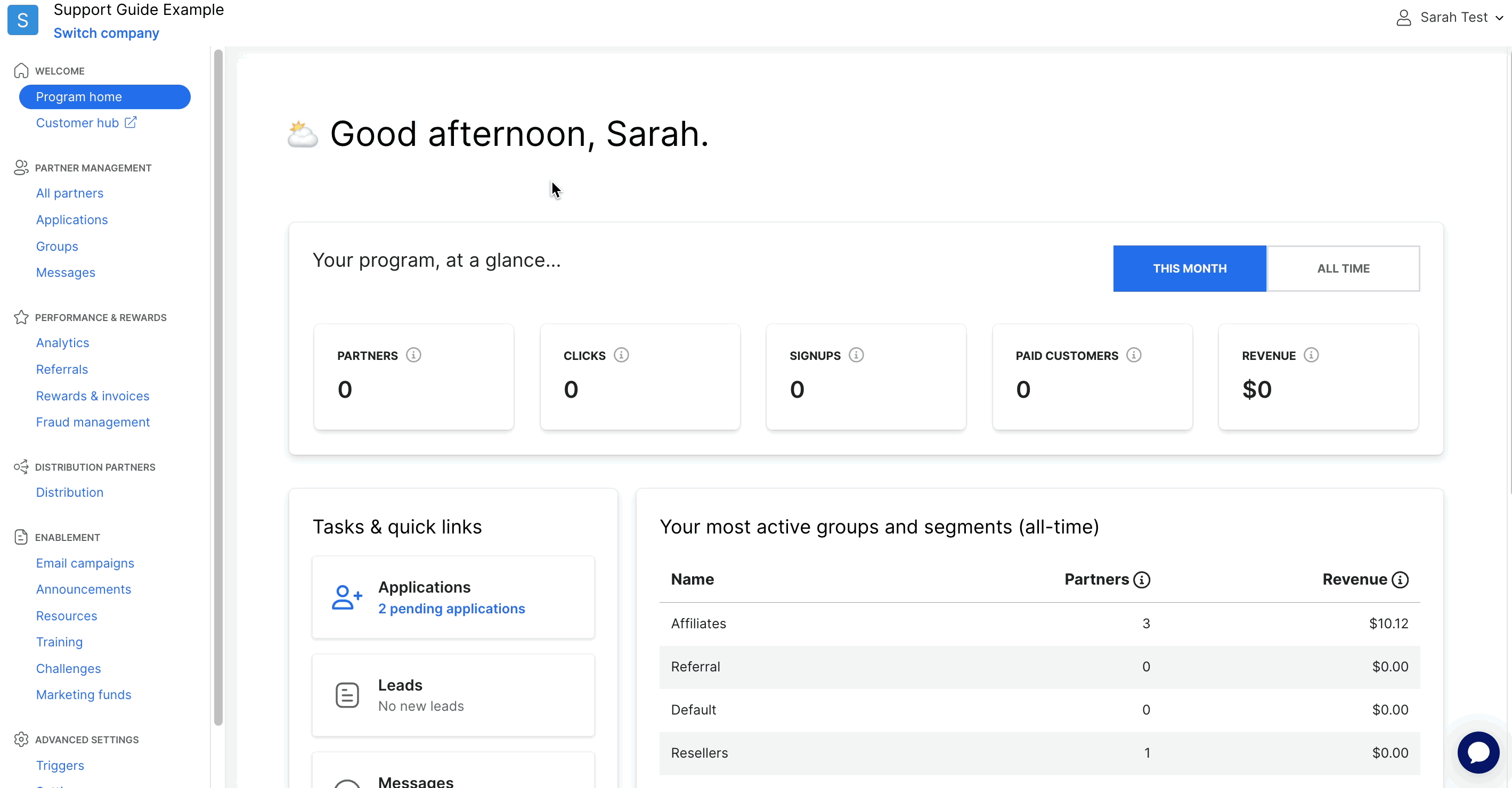Open Groups page
The image size is (1512, 788).
[57, 247]
